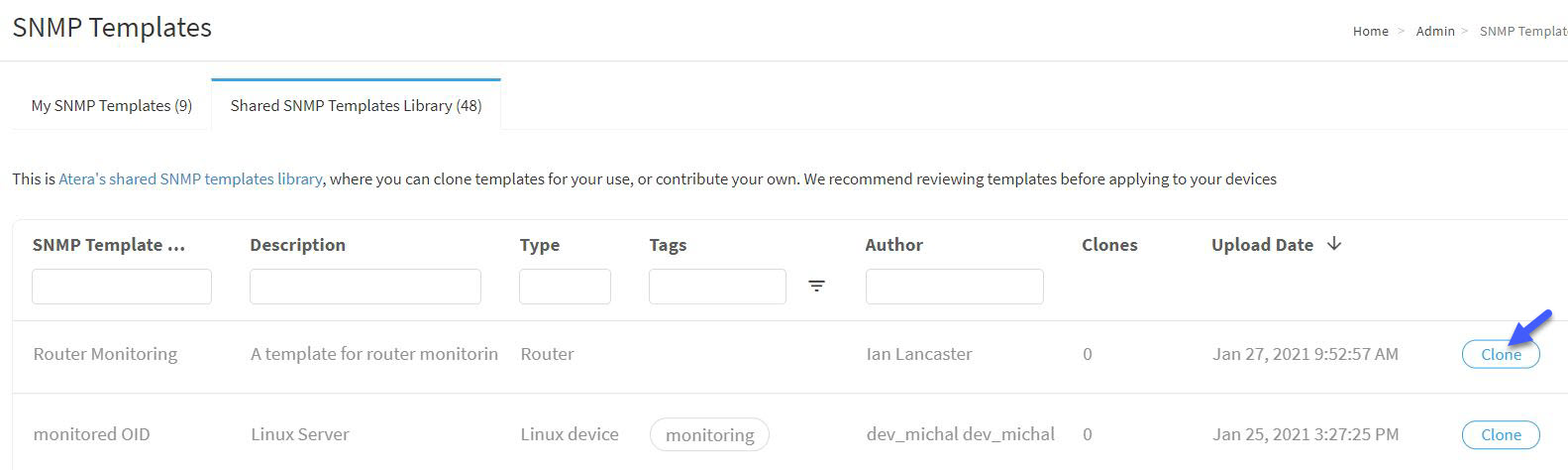The height and width of the screenshot is (470, 1568).
Task: Click the monitoring tag chip
Action: [x=709, y=434]
